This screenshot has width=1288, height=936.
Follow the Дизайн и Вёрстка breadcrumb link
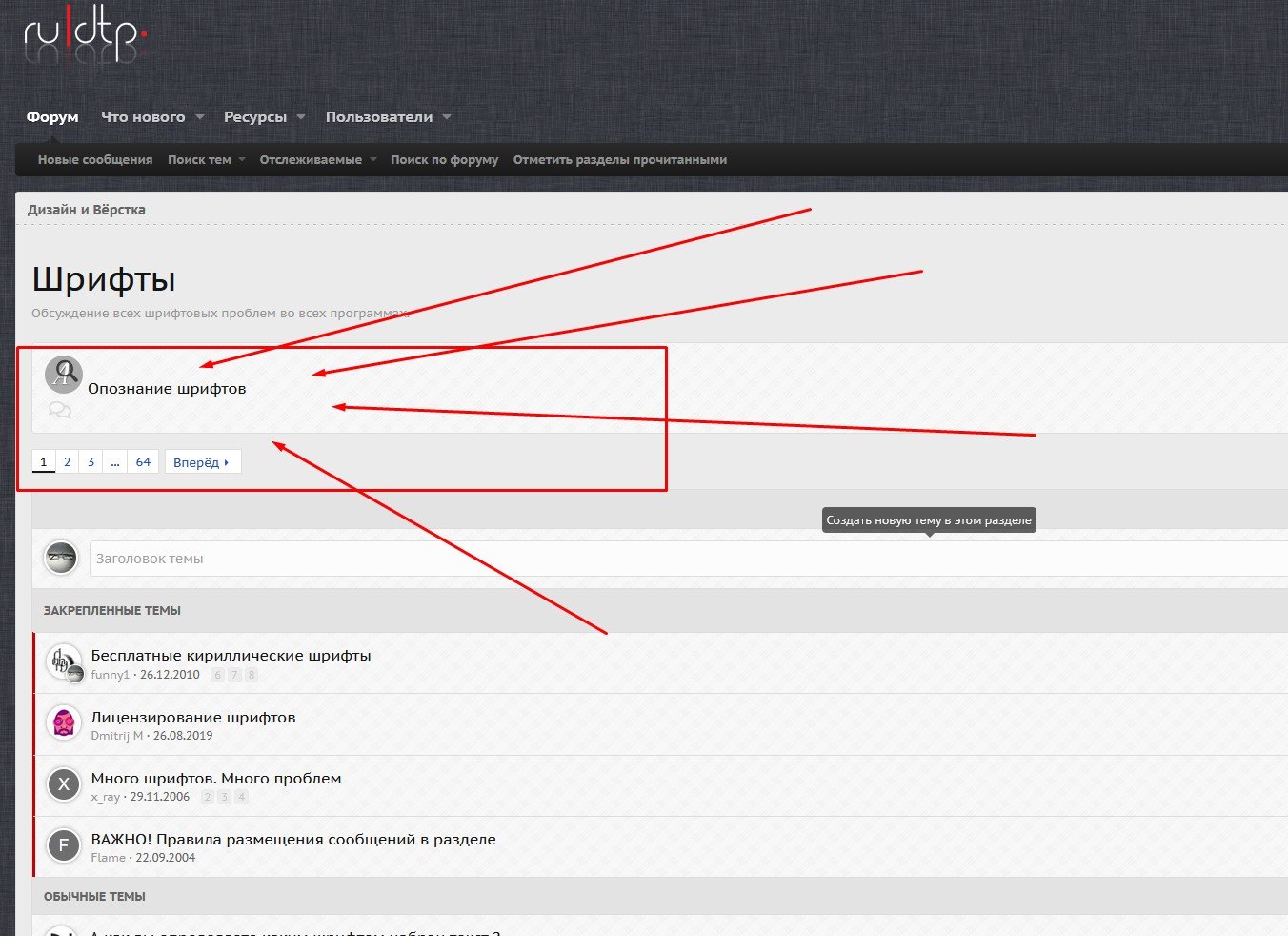coord(87,210)
